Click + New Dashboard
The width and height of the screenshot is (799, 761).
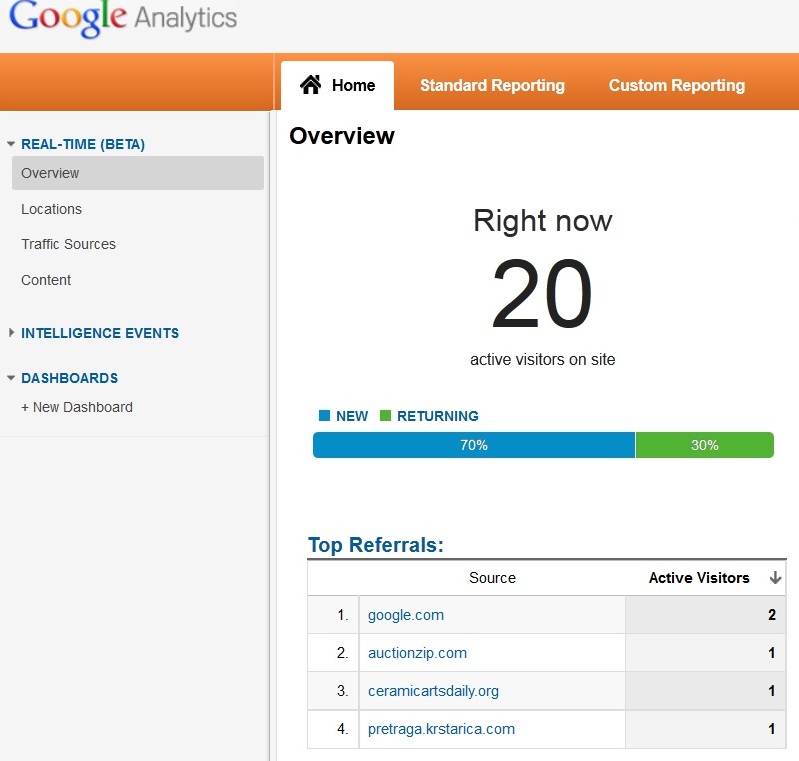77,407
